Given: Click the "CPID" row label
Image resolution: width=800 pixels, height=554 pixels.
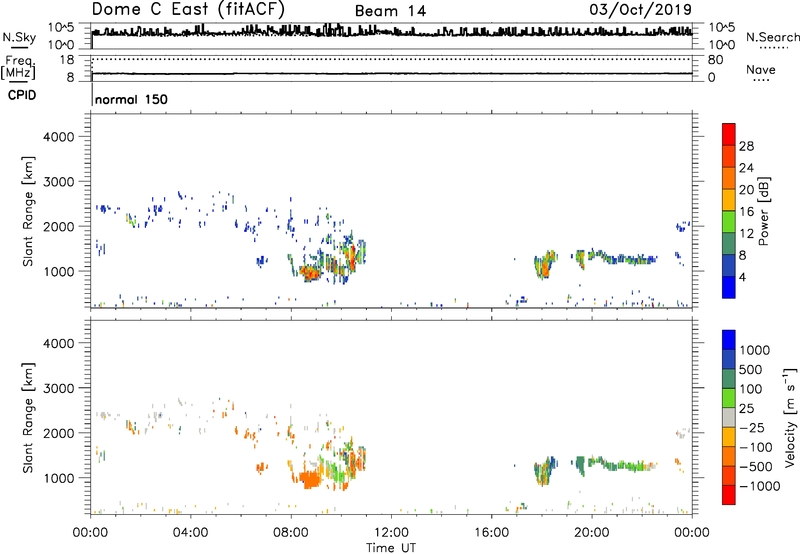Looking at the screenshot, I should coord(22,95).
